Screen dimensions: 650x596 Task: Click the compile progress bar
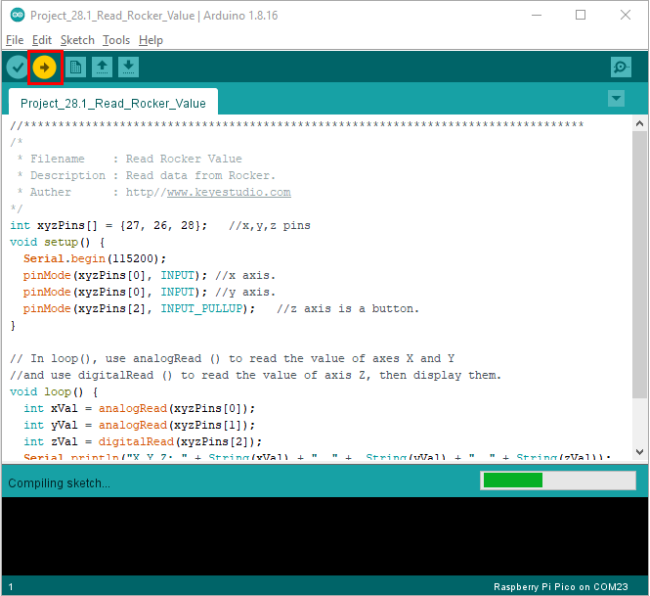pos(558,480)
